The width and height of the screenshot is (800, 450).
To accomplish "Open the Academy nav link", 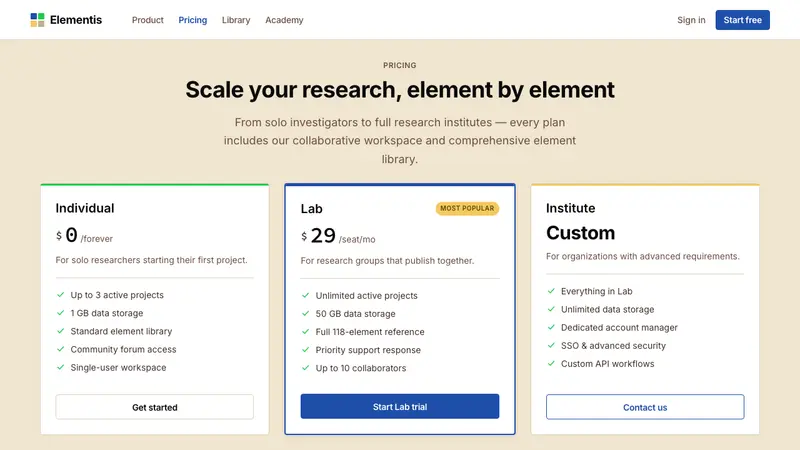I will click(284, 20).
